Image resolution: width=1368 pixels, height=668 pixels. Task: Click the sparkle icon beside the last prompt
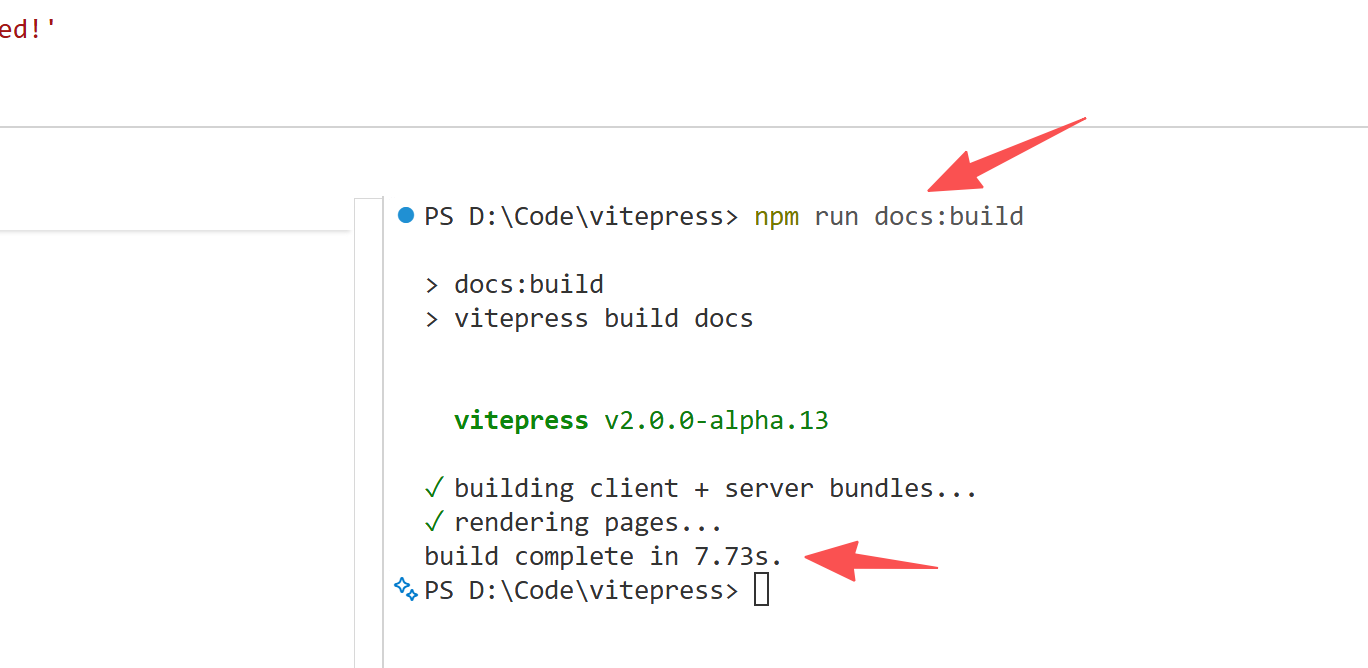coord(406,589)
